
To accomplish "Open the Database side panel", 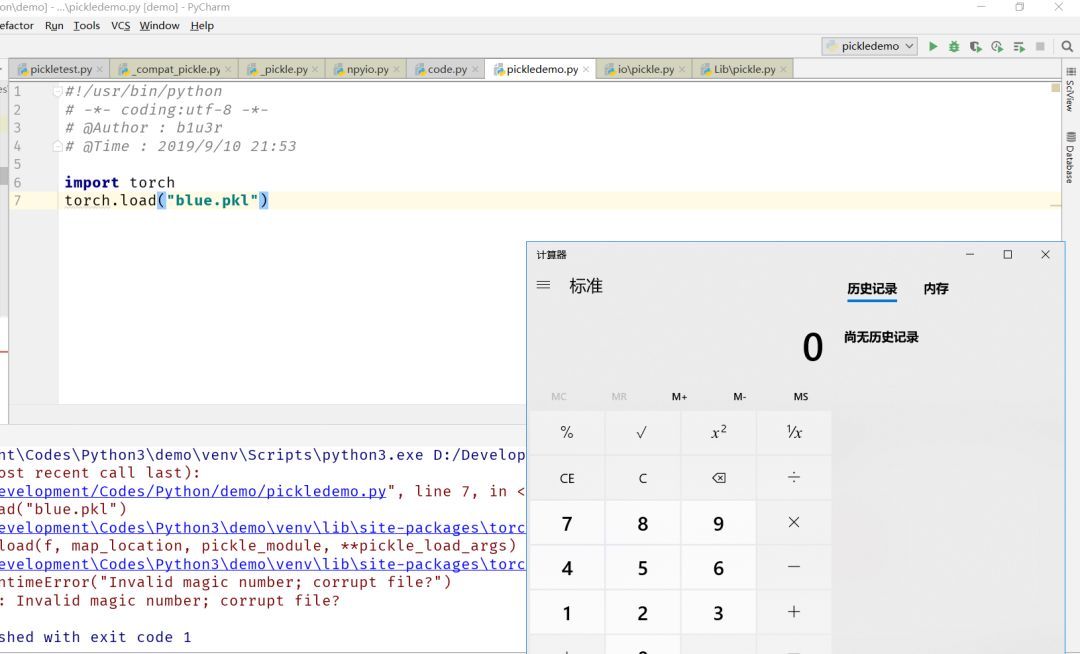I will pyautogui.click(x=1070, y=158).
